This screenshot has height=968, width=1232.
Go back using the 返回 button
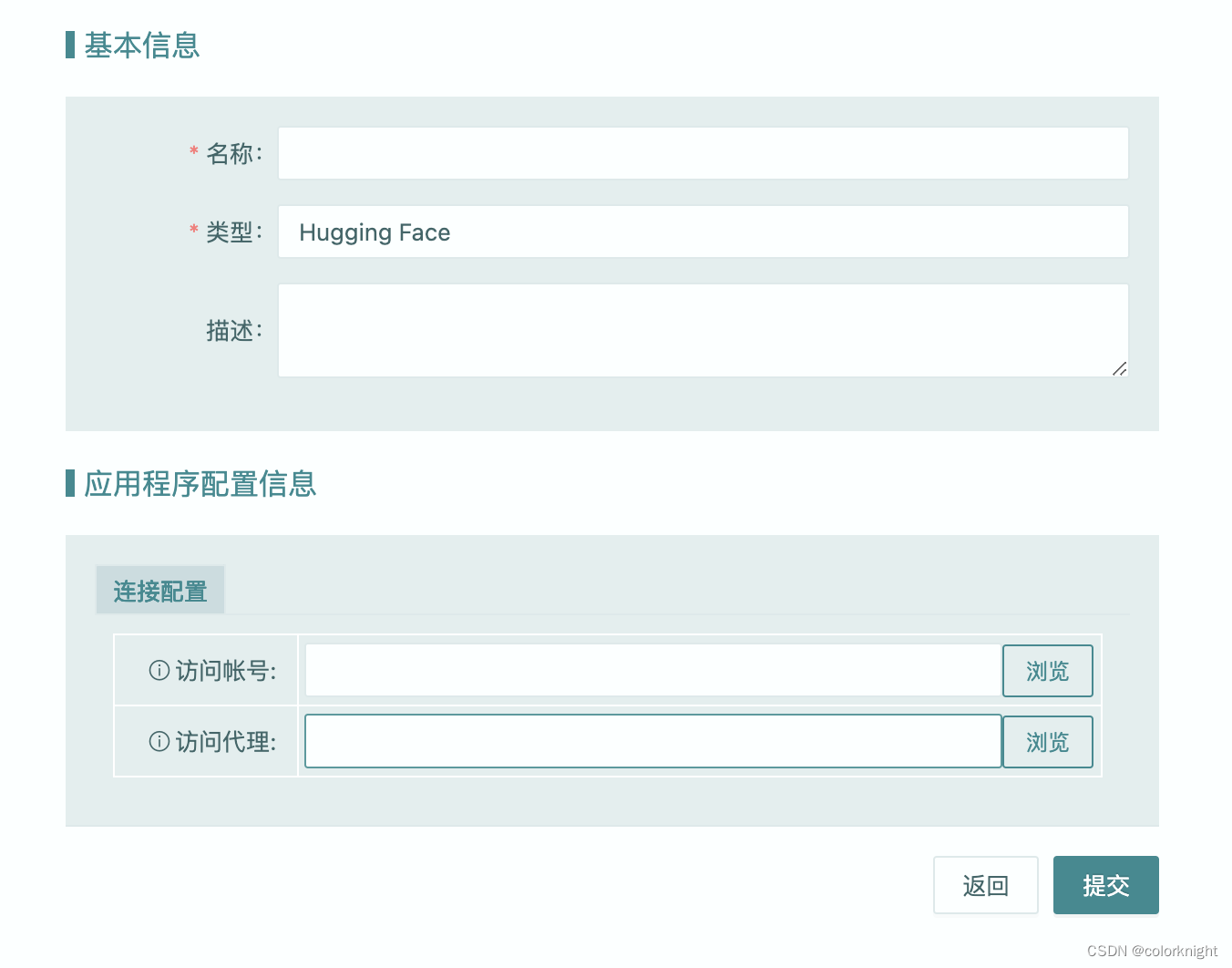985,884
